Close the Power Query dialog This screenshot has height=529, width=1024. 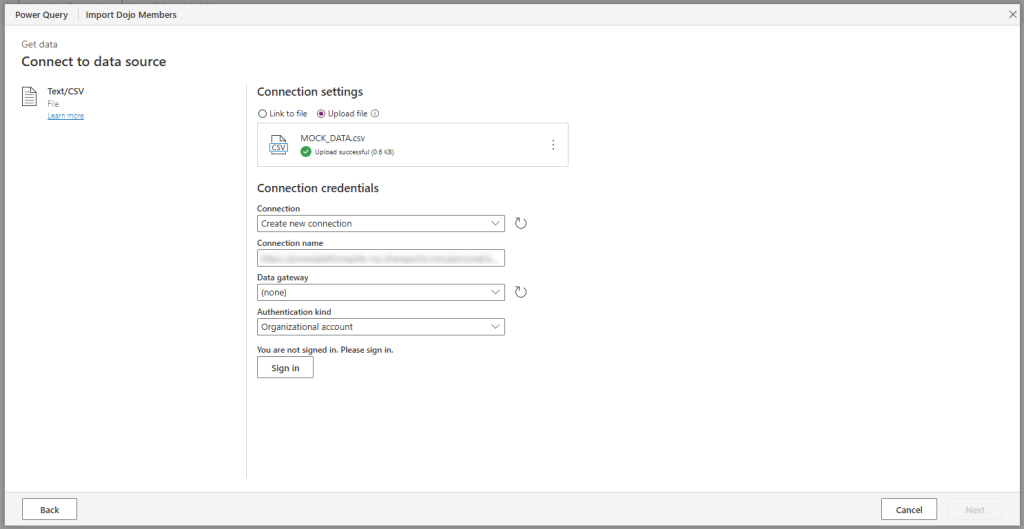pos(1012,15)
